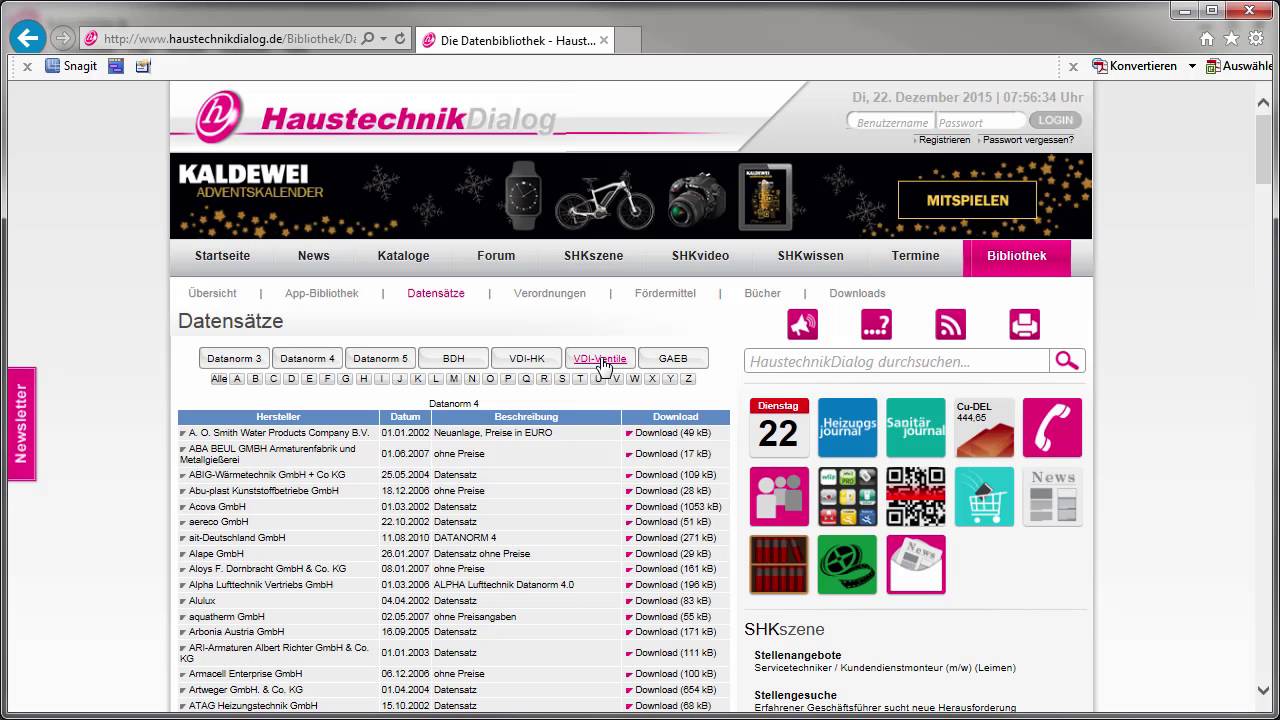This screenshot has width=1280, height=720.
Task: Select the Datanorm 5 button
Action: (x=381, y=358)
